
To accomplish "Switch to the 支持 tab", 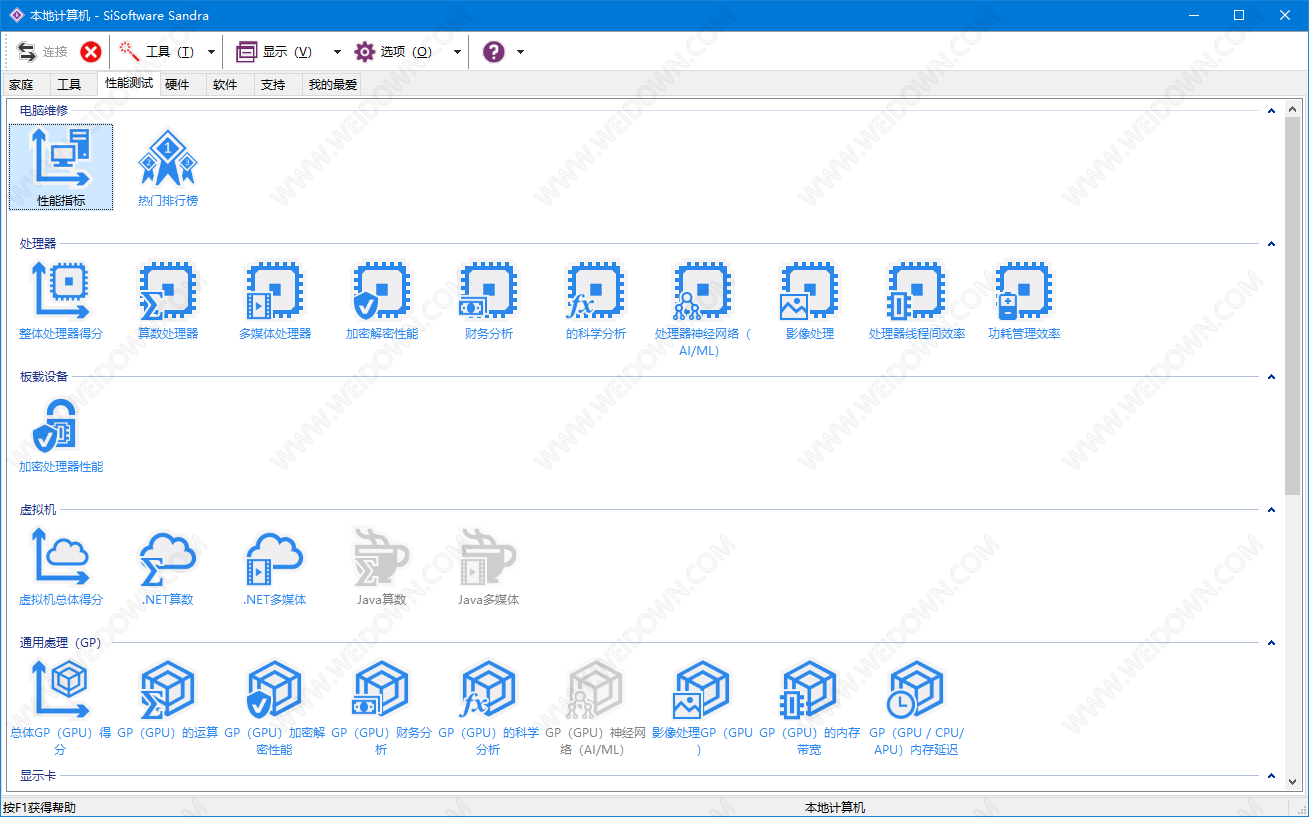I will (x=273, y=85).
